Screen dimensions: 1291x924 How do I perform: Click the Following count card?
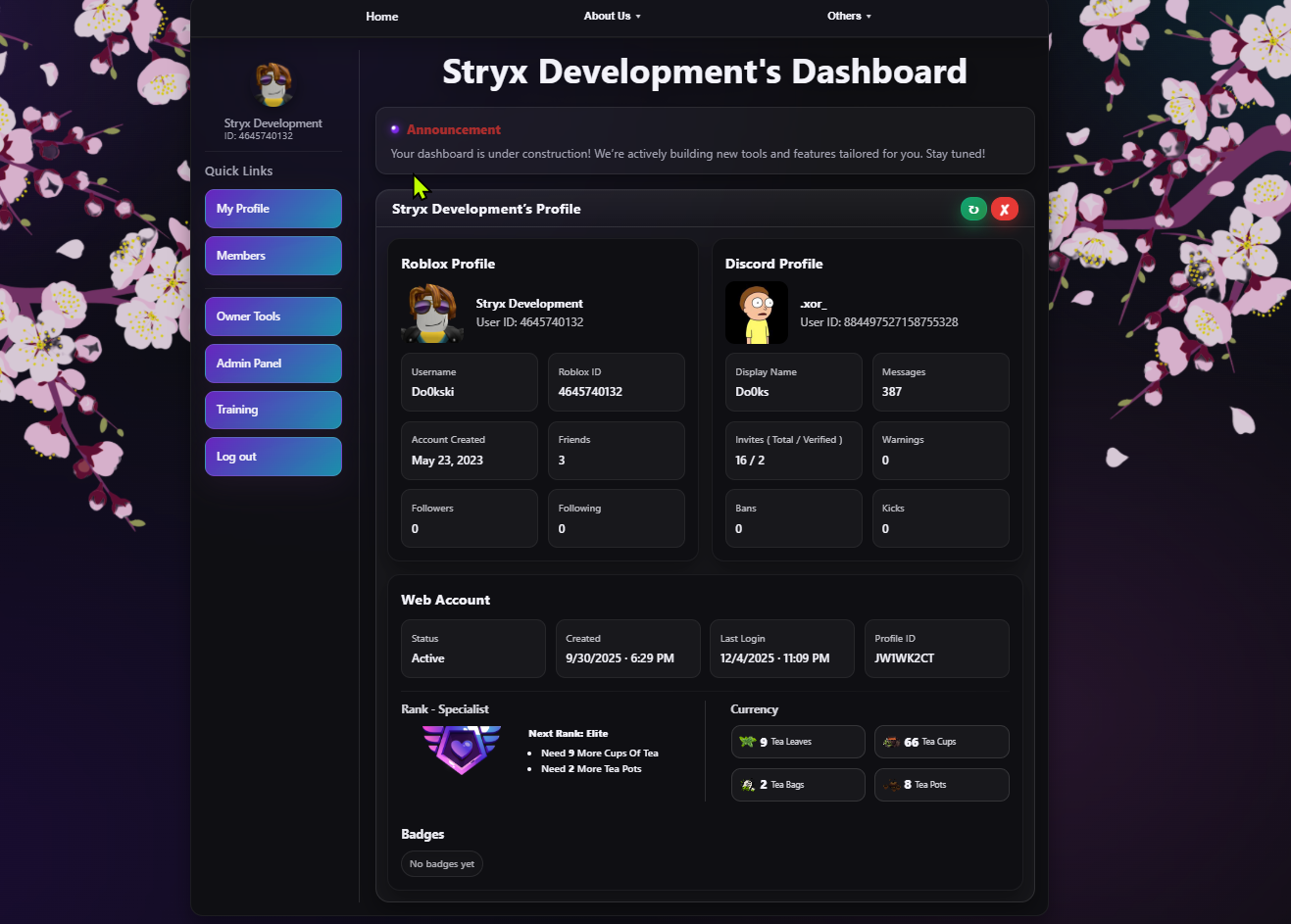(617, 518)
